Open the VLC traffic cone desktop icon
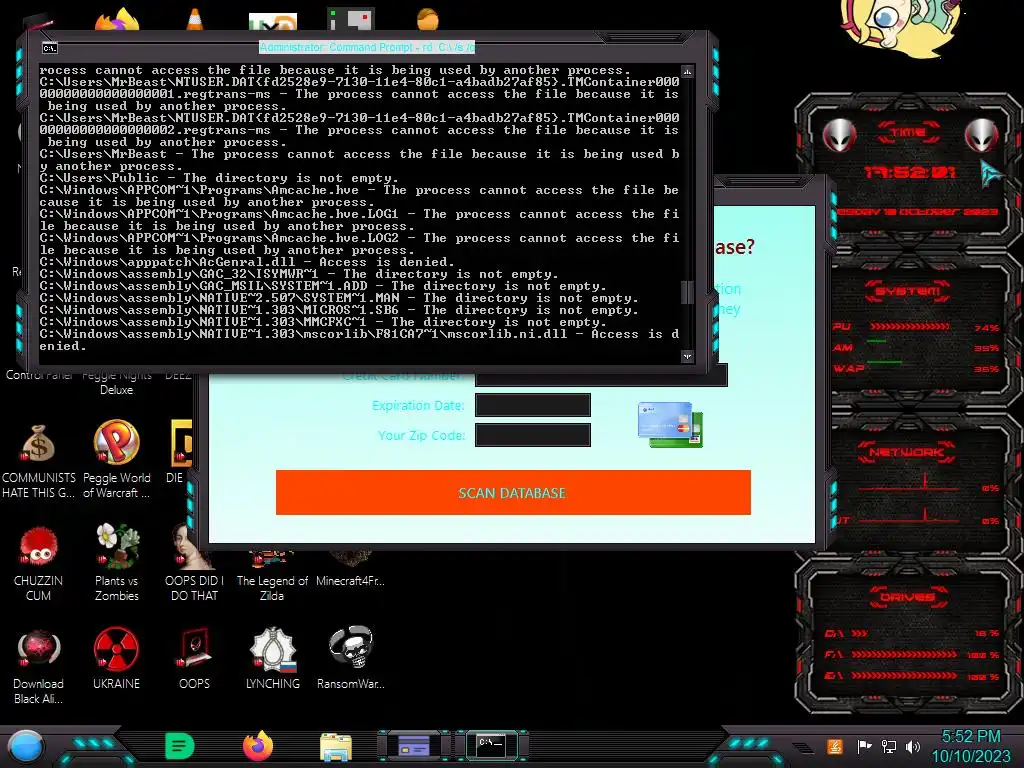 [195, 20]
